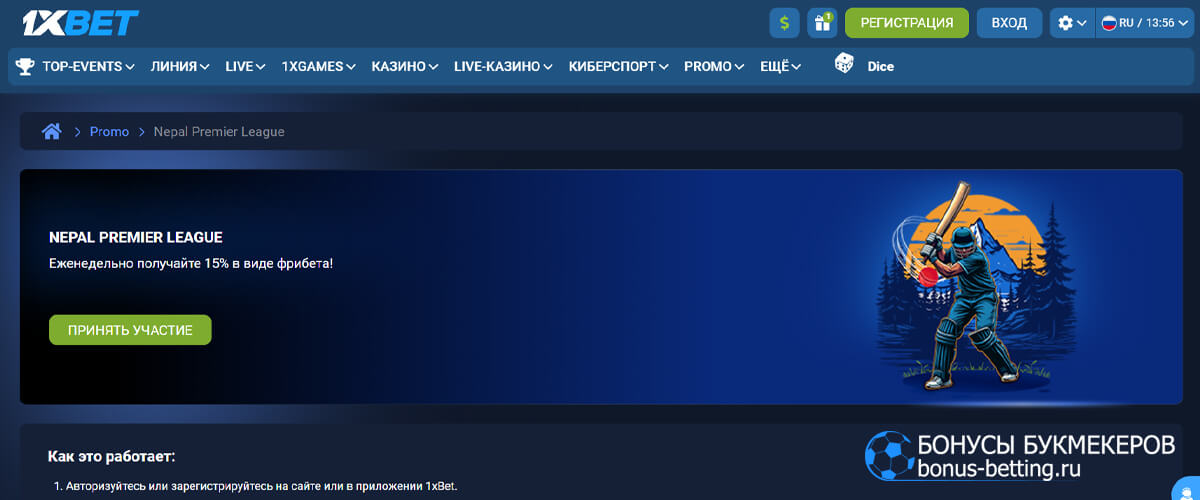Expand the КАЗИНО dropdown
This screenshot has width=1200, height=500.
(404, 67)
